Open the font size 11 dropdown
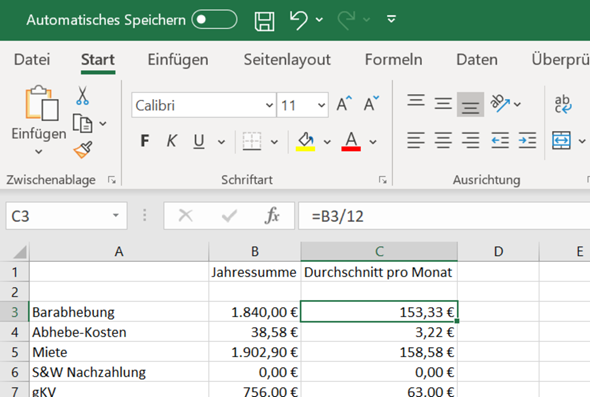The height and width of the screenshot is (397, 590). coord(321,105)
